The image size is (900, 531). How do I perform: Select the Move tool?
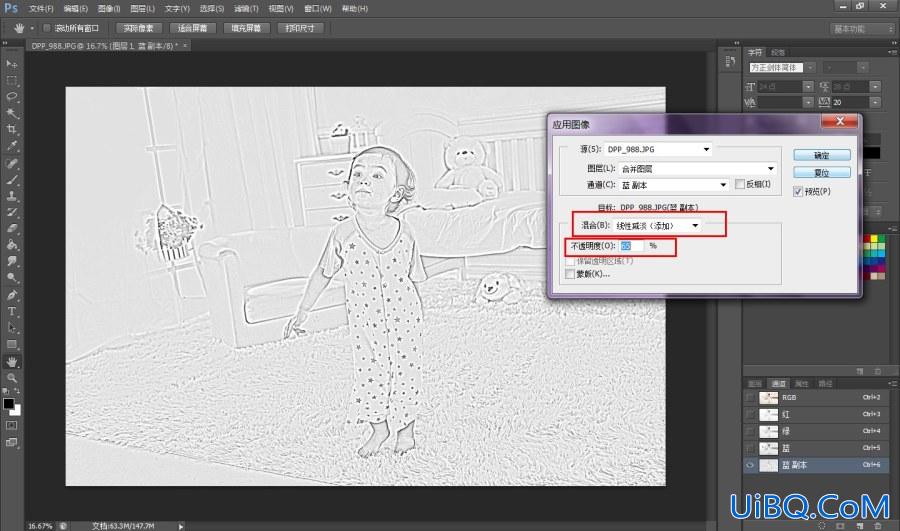[x=11, y=64]
